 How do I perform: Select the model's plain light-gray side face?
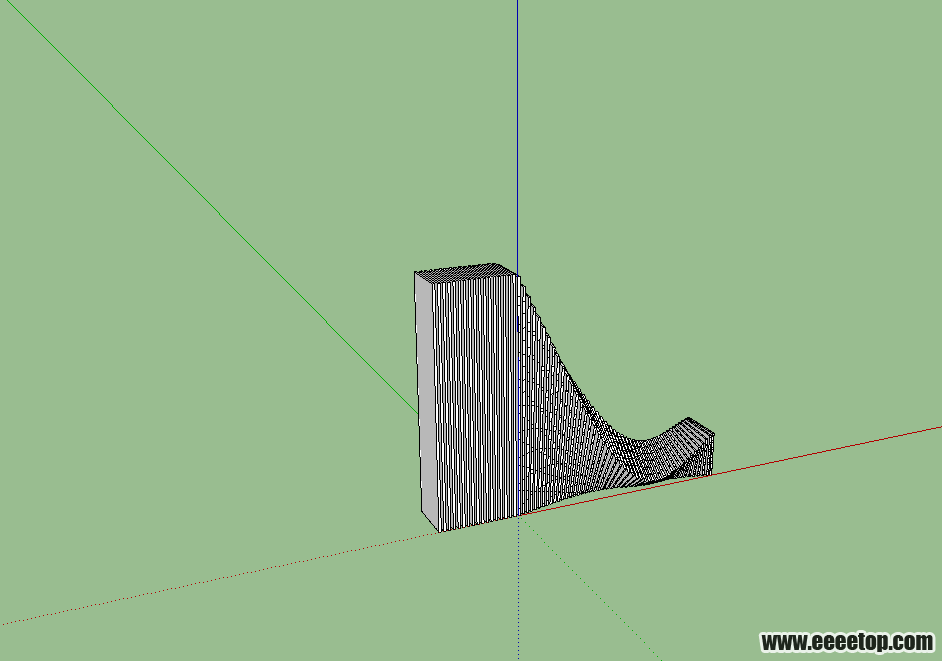[x=425, y=400]
